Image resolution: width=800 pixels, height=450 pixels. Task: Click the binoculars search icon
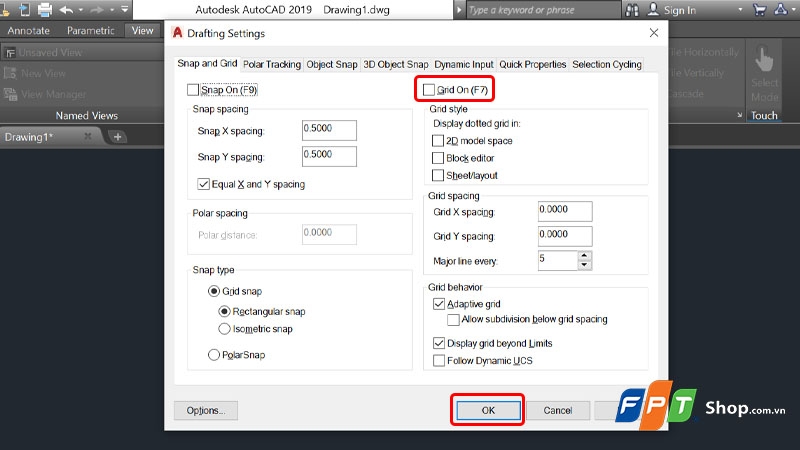[632, 9]
